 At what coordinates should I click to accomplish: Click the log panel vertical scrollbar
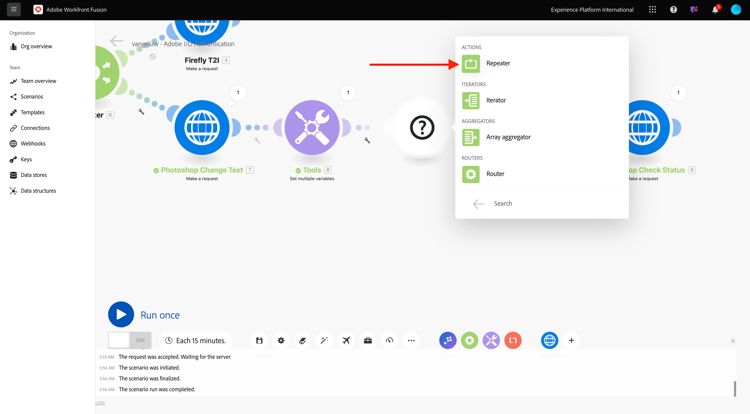click(735, 389)
